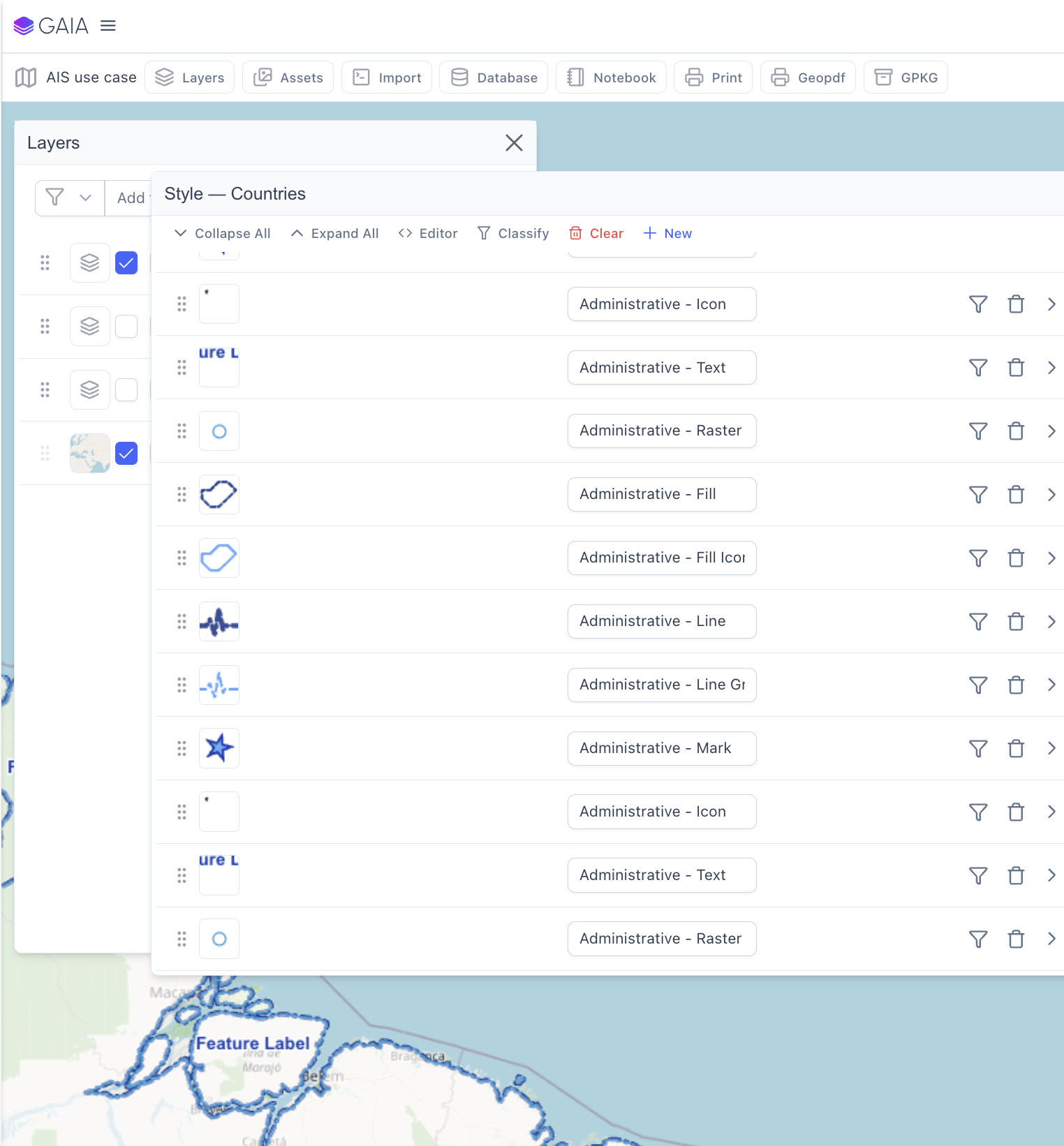The width and height of the screenshot is (1064, 1146).
Task: Open the Database tab in toolbar
Action: click(494, 77)
